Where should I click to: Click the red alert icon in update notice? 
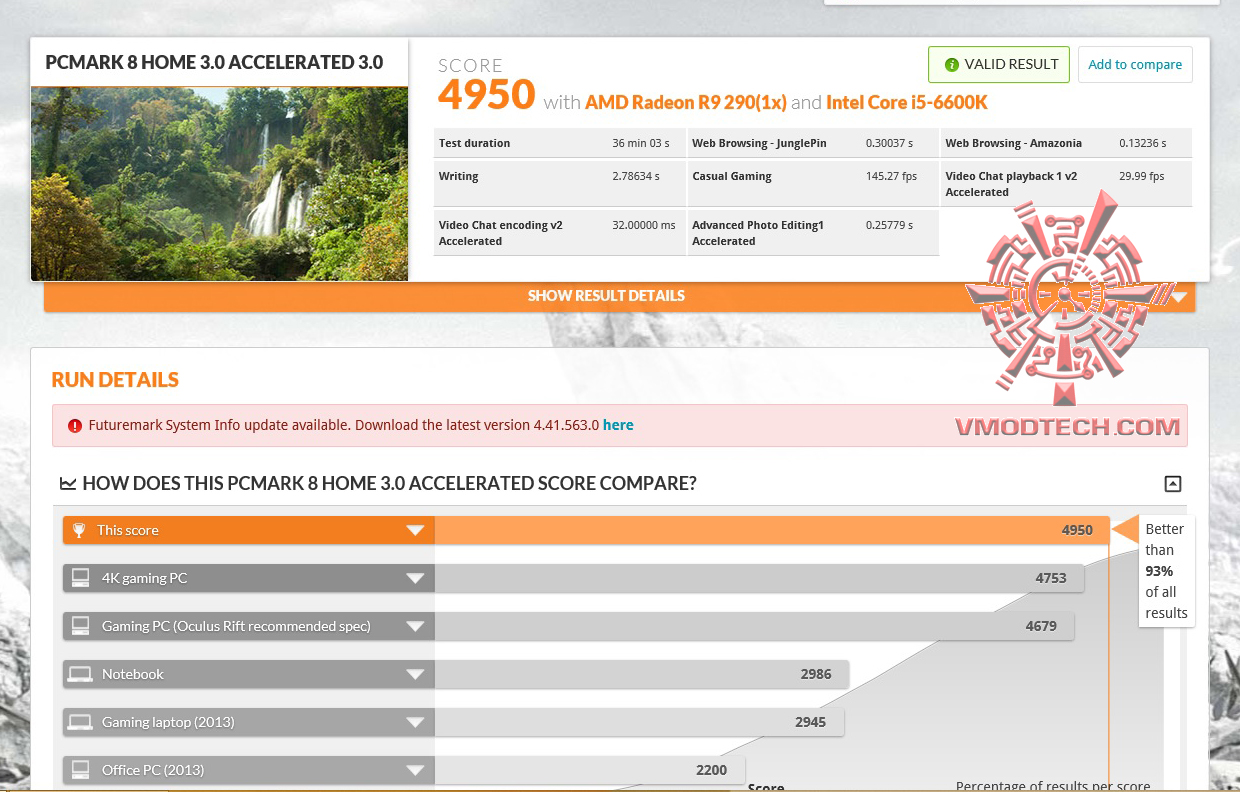pos(74,426)
